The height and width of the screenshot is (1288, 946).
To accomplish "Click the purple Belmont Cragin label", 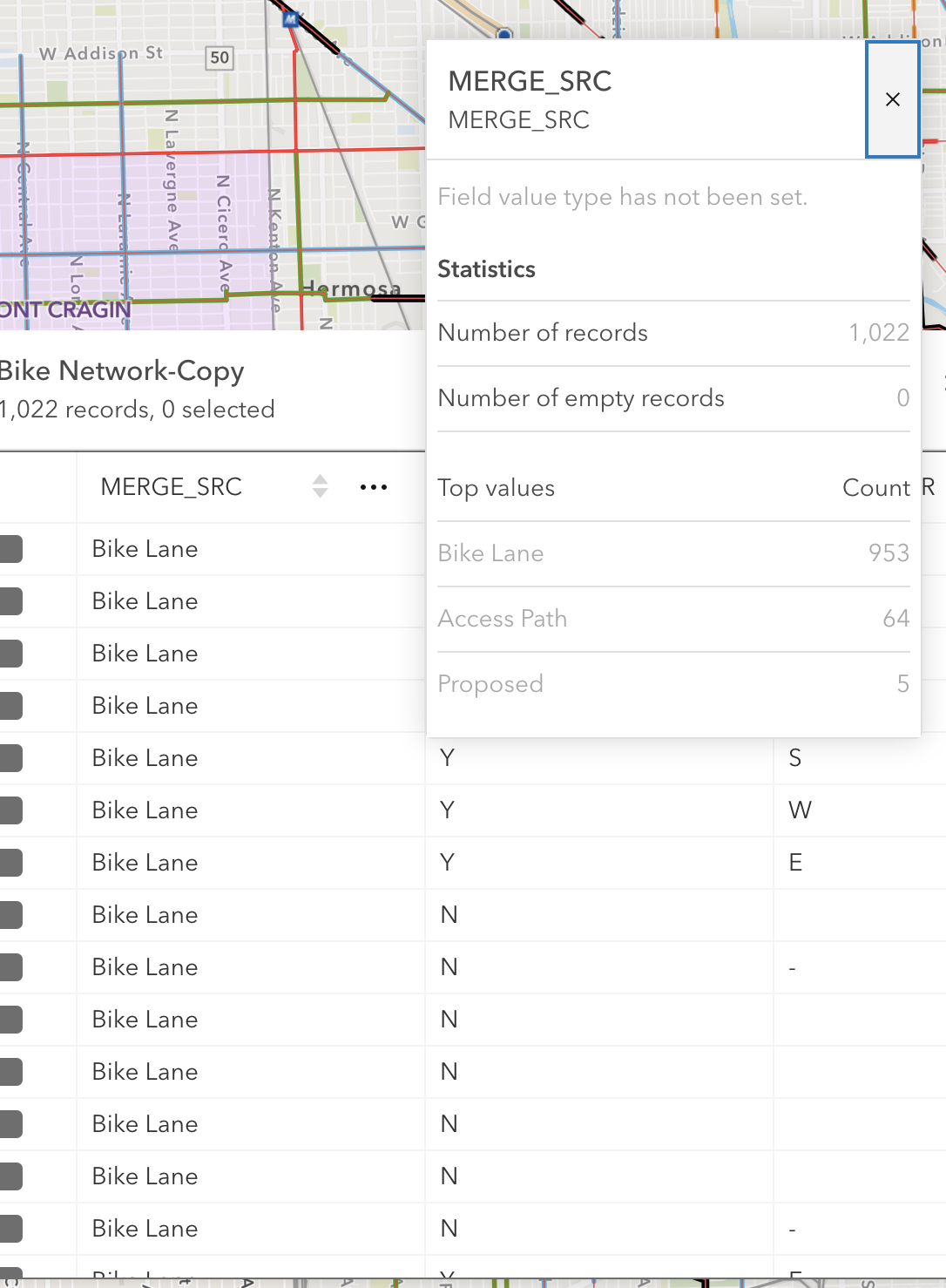I will point(65,309).
